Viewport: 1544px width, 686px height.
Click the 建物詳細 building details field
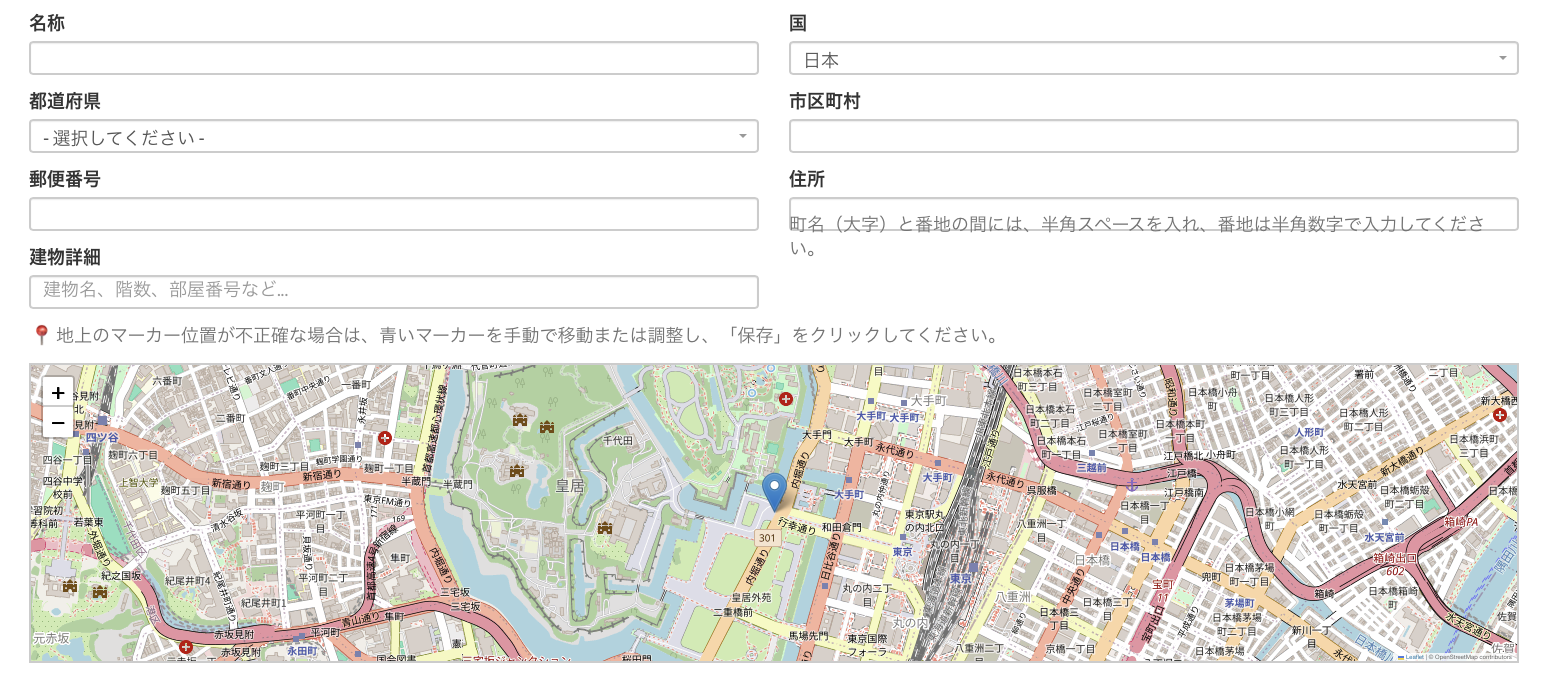[x=393, y=292]
